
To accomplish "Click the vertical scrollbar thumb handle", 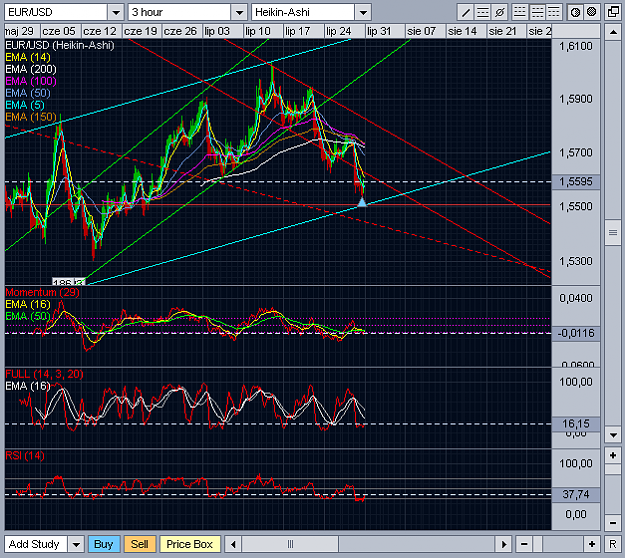I will (613, 232).
